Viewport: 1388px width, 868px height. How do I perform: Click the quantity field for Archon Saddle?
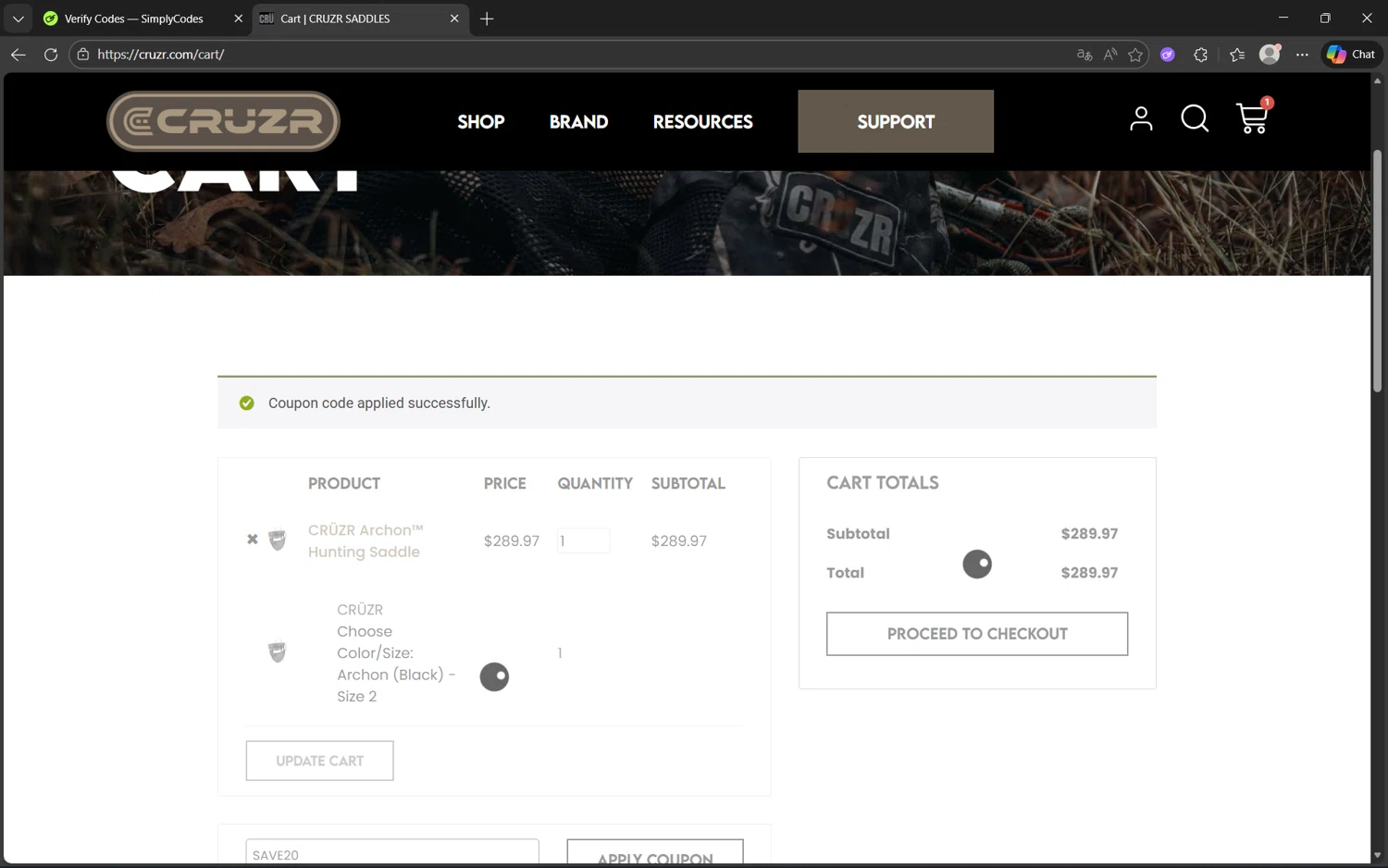[x=583, y=540]
